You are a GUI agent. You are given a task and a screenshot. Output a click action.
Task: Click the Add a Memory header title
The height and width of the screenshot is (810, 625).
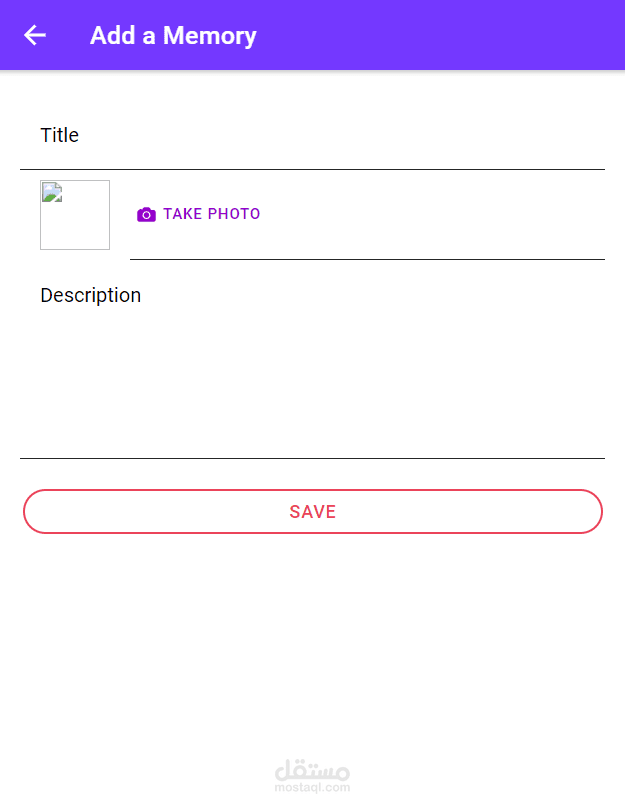click(173, 36)
